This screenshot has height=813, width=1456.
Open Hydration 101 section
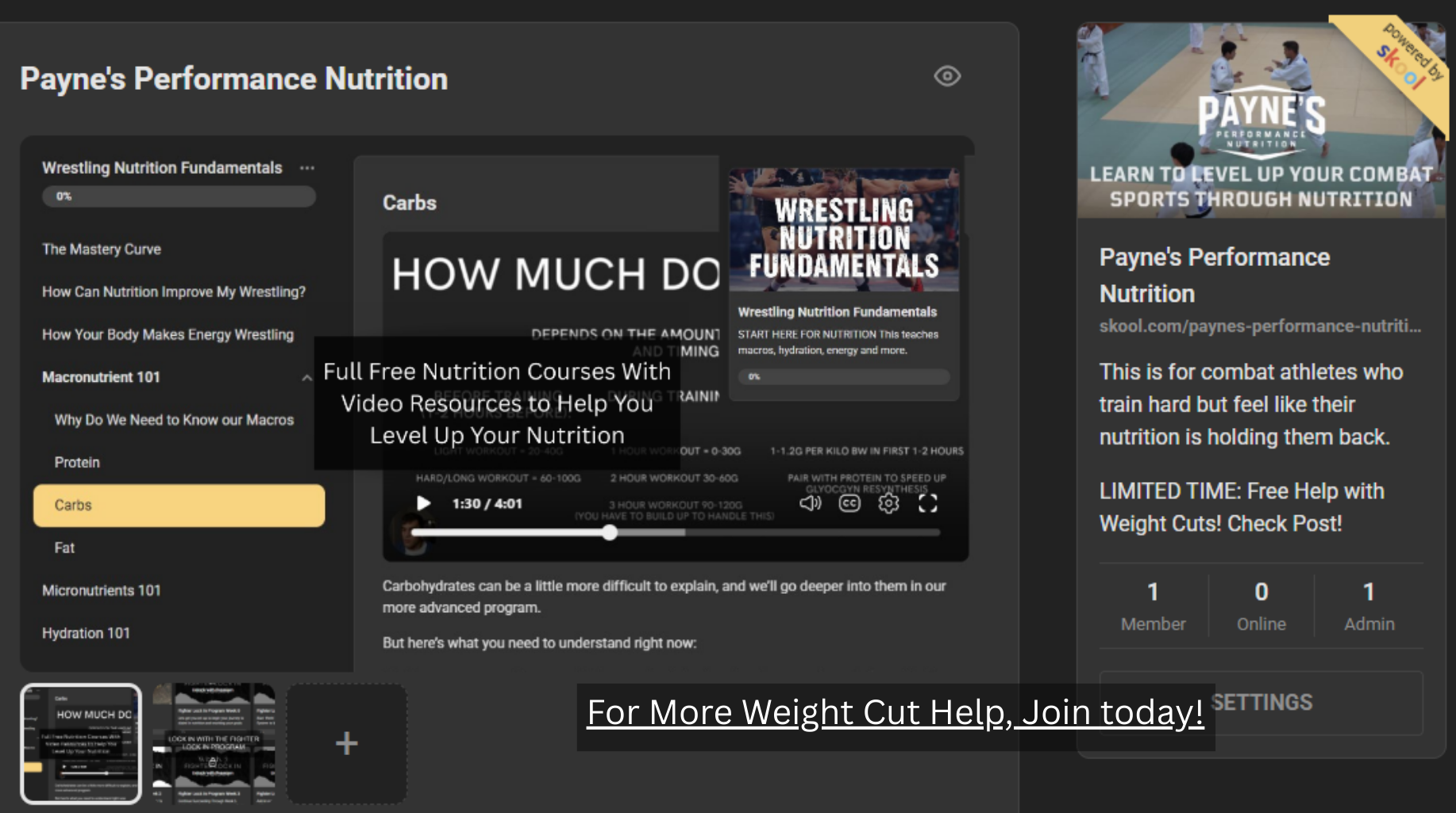tap(86, 634)
